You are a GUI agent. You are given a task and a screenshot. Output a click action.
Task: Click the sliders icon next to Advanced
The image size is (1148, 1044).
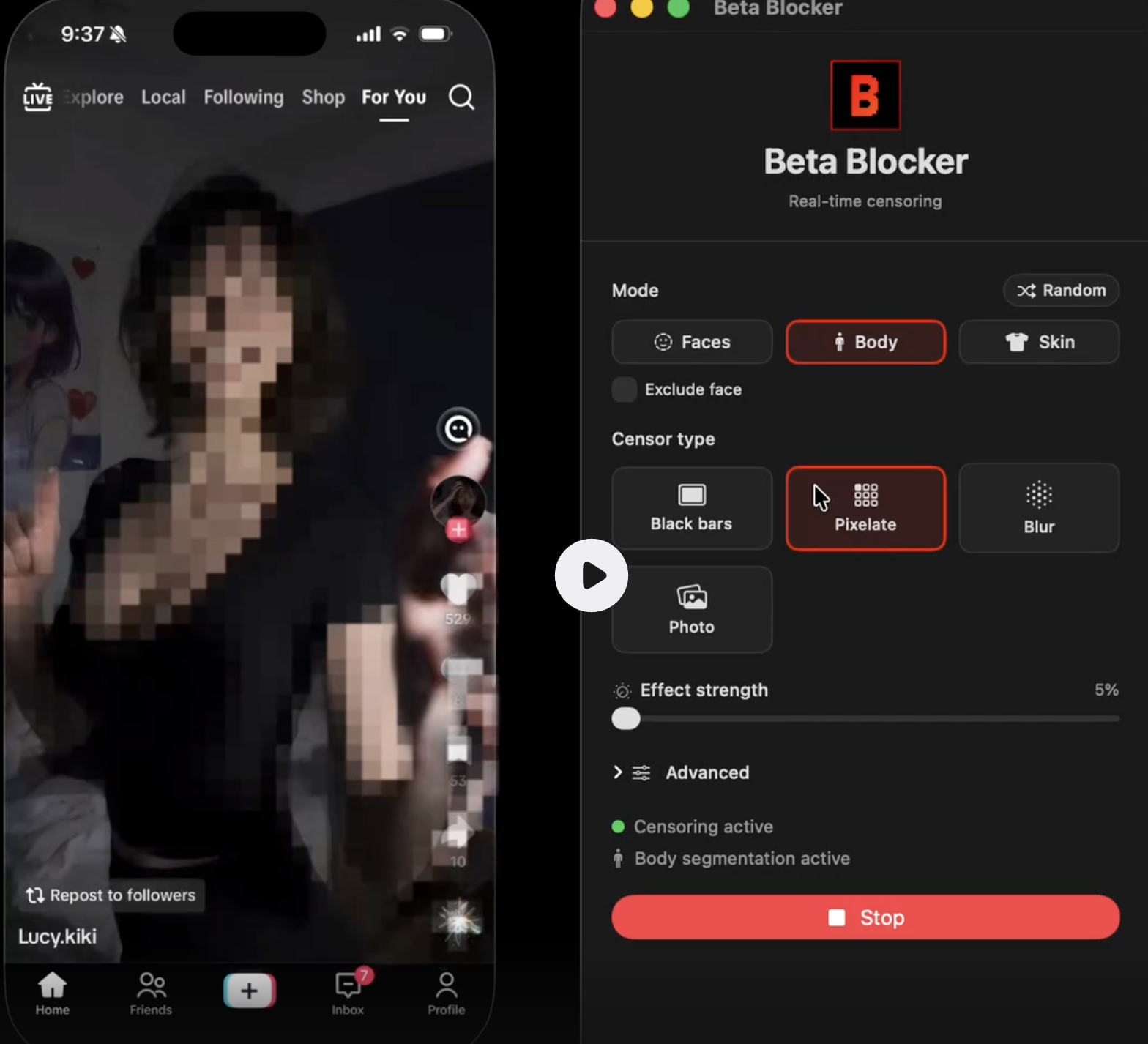coord(641,773)
